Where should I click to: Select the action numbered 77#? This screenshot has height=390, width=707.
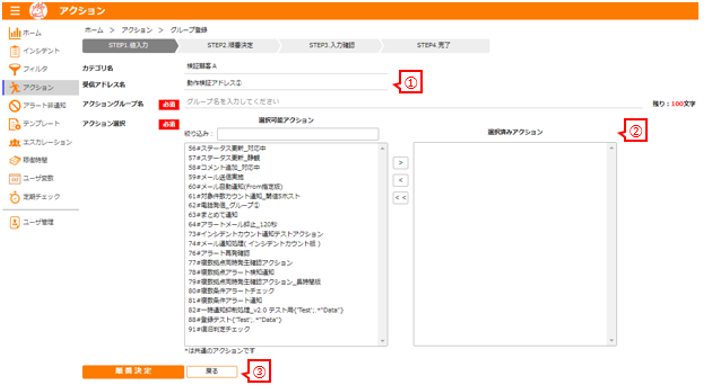pyautogui.click(x=240, y=263)
